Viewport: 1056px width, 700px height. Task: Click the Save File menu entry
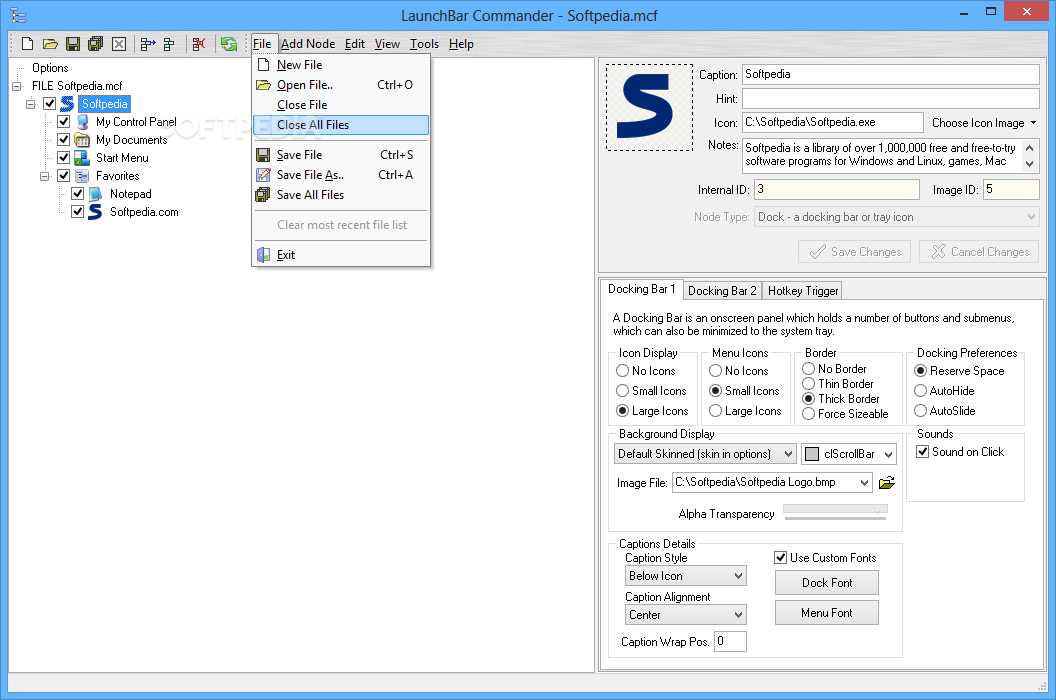pos(341,155)
